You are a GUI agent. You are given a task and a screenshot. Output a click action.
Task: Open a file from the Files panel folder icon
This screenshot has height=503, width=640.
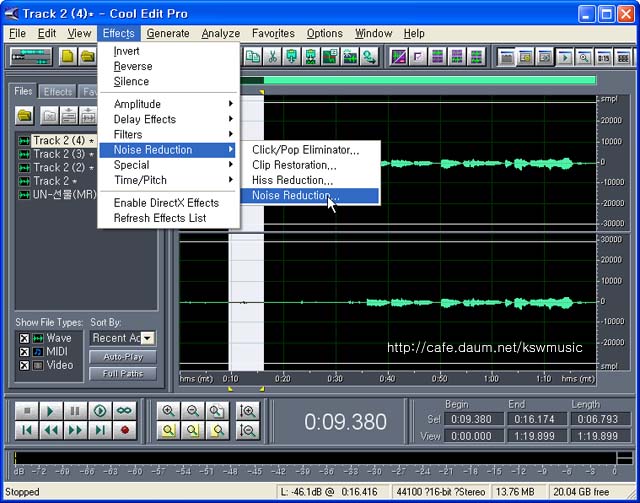[x=24, y=116]
